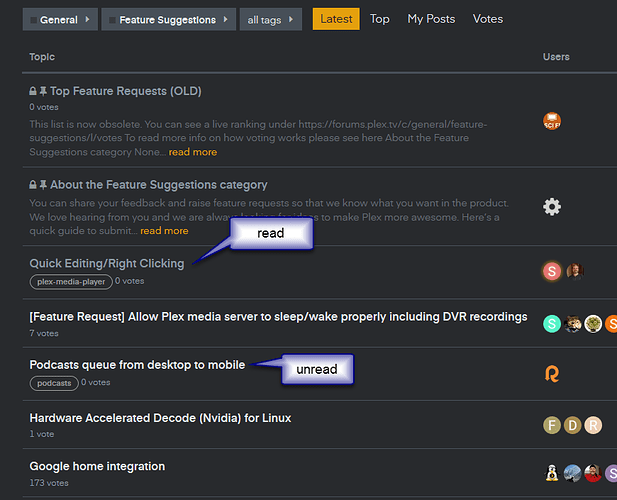Sort by the Users column header
Viewport: 617px width, 500px height.
(x=556, y=57)
